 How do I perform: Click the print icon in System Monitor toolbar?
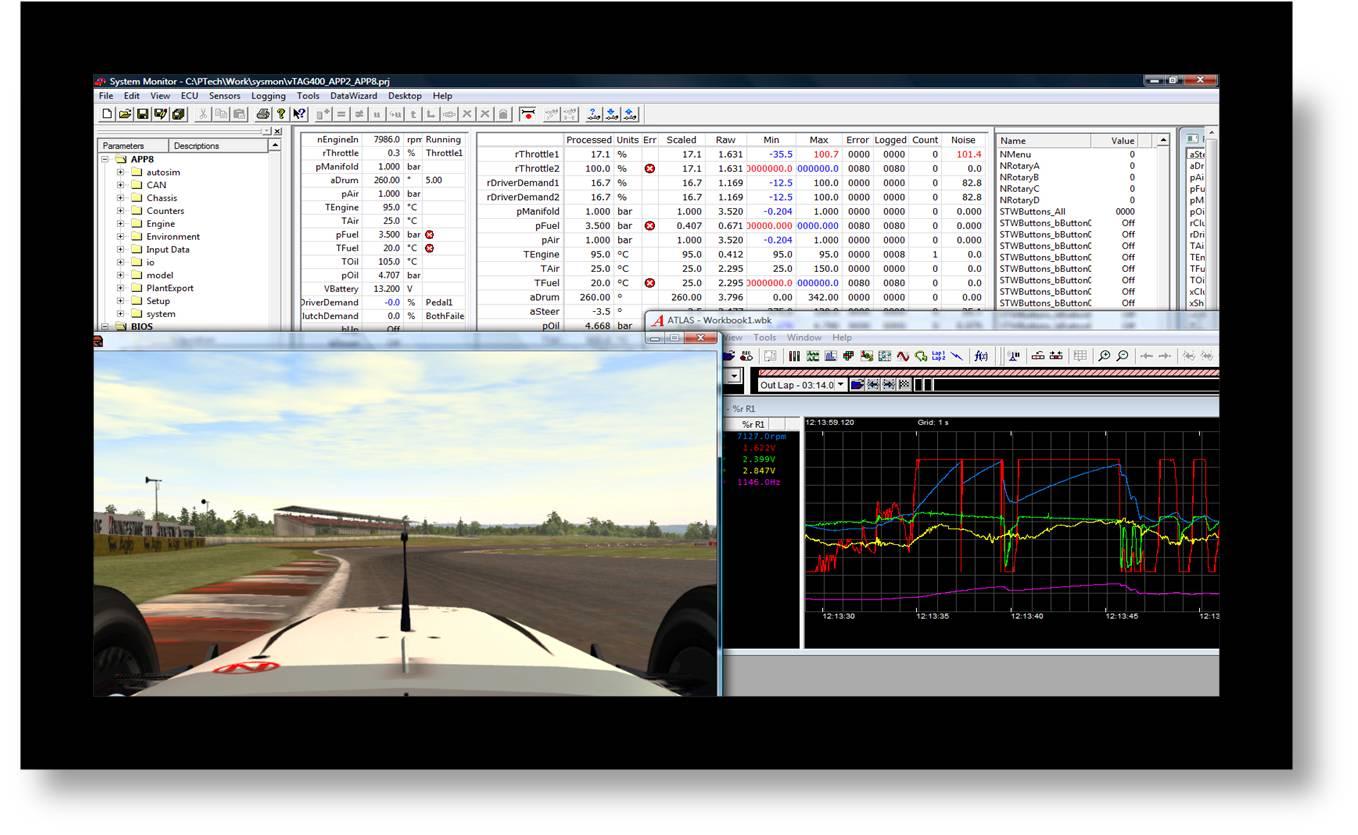point(262,114)
